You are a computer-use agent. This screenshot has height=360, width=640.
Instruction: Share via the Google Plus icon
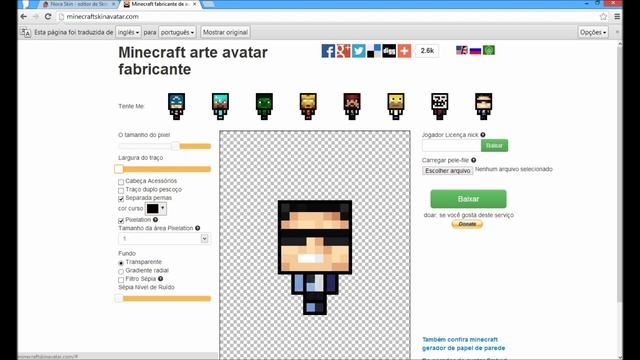pyautogui.click(x=343, y=51)
